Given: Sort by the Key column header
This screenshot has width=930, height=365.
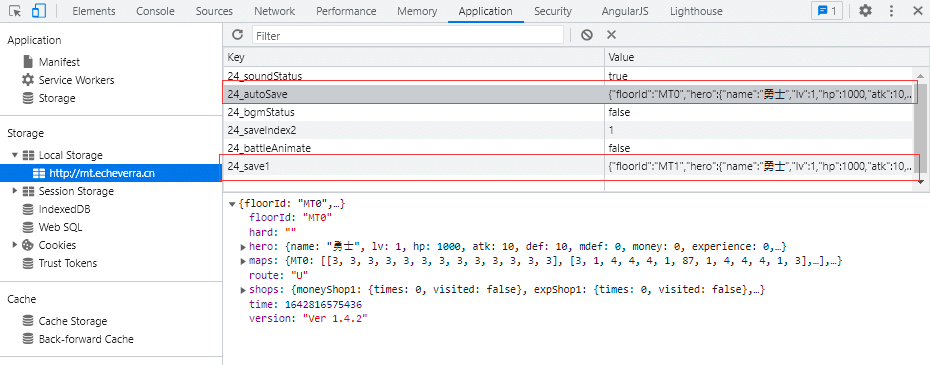Looking at the screenshot, I should point(414,58).
